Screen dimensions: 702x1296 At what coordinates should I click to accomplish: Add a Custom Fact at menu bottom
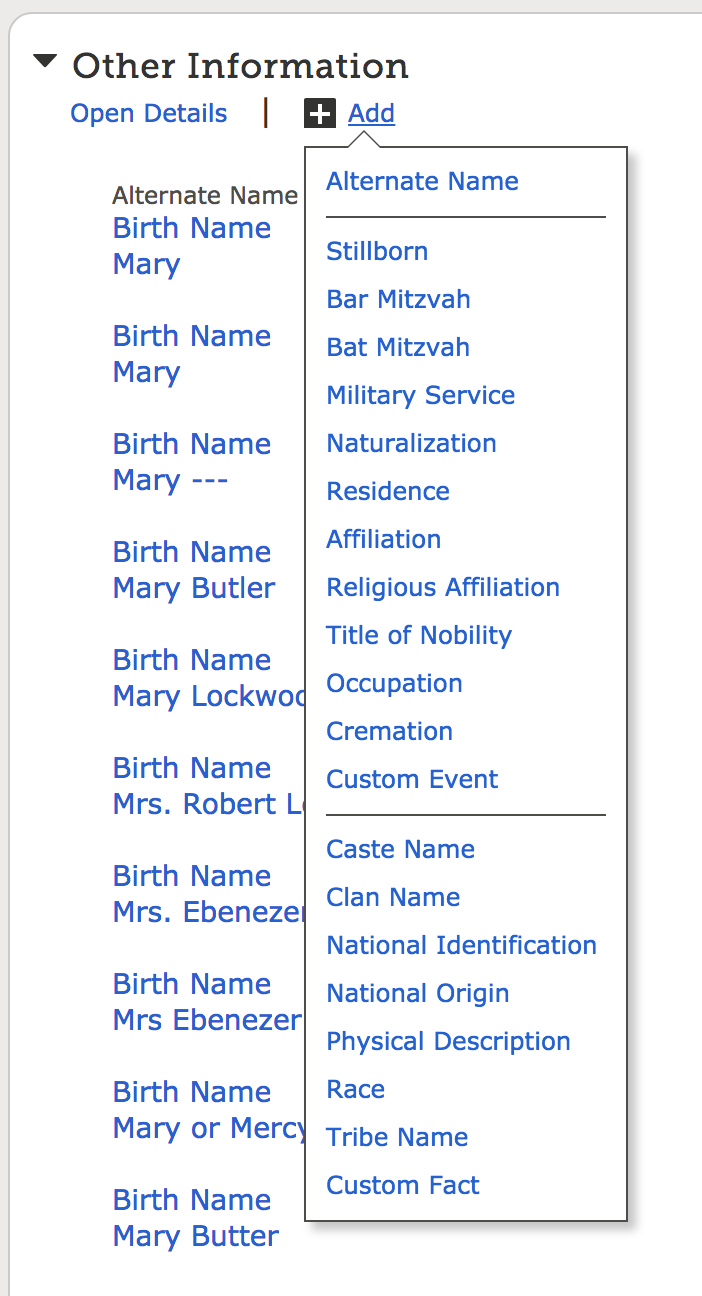tap(402, 1185)
